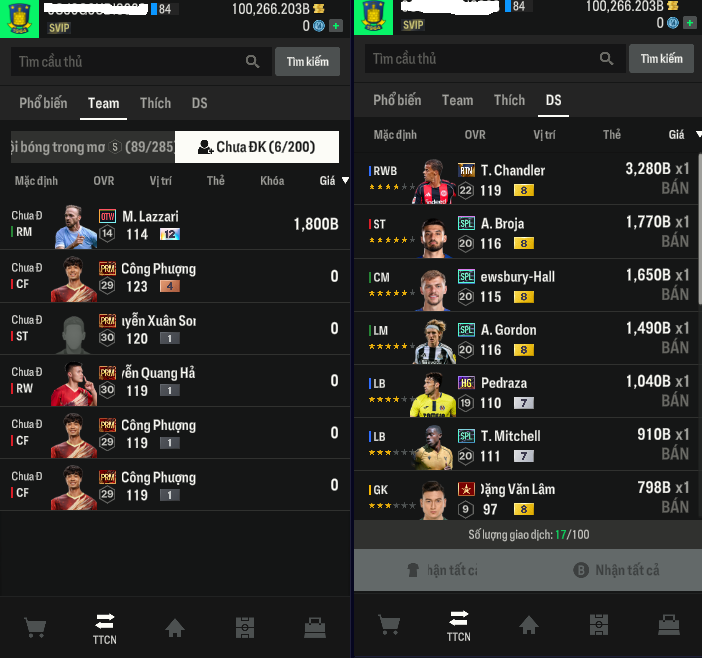Switch to Team tab in right panel
The image size is (702, 662).
pos(457,100)
